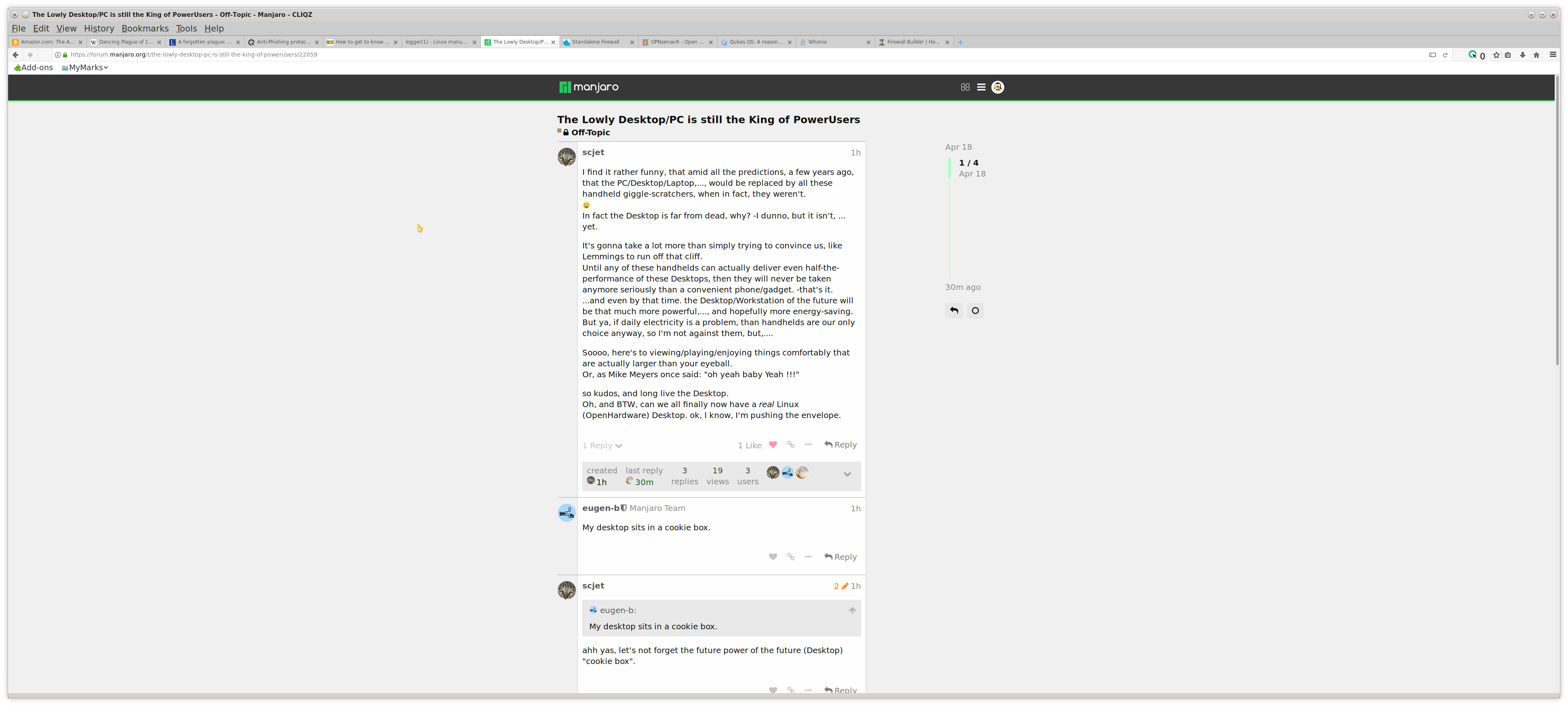Bookmark this page with the star icon
Image resolution: width=1568 pixels, height=706 pixels.
tap(1496, 55)
